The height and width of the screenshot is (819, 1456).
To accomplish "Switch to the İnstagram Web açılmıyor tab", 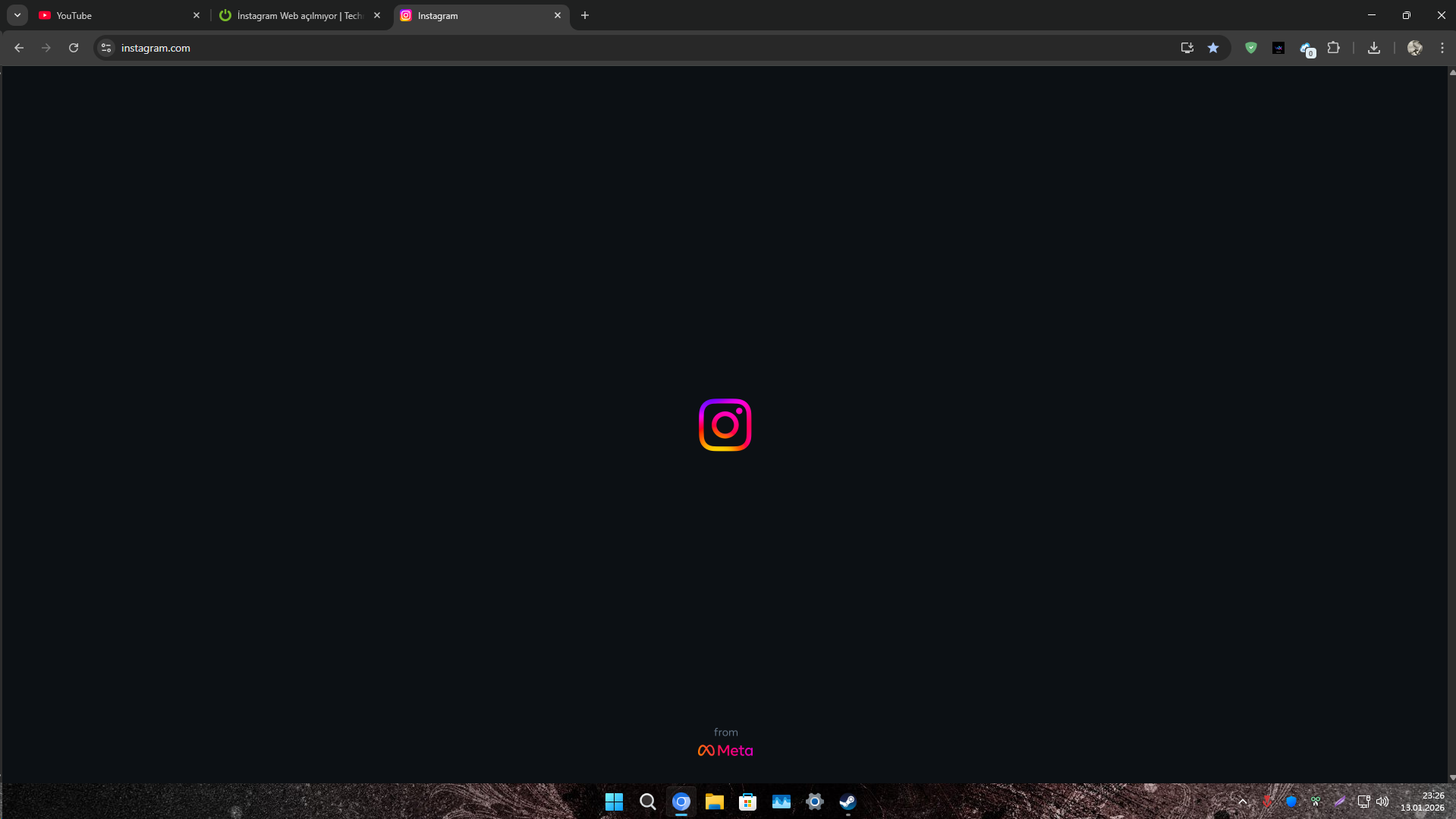I will pos(300,15).
